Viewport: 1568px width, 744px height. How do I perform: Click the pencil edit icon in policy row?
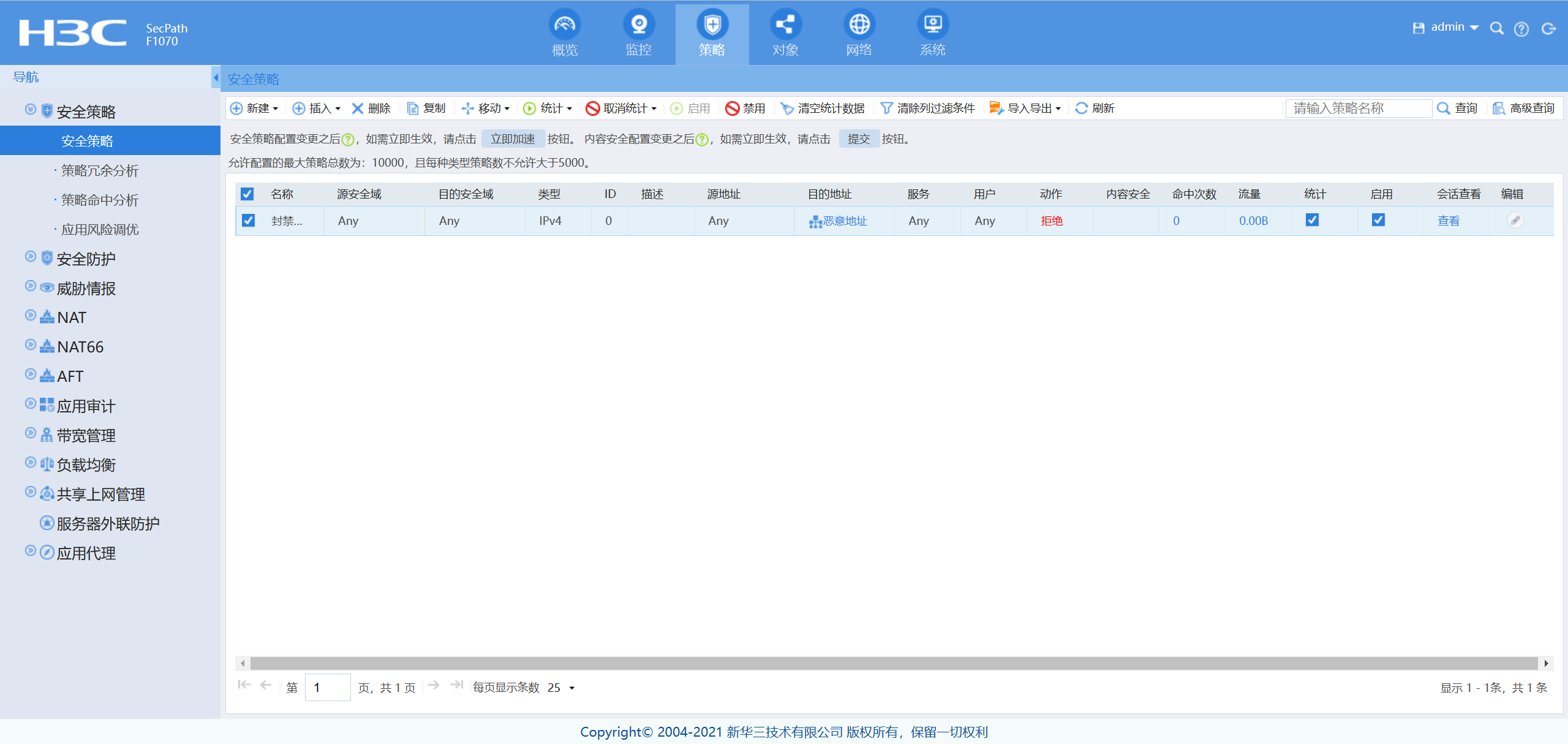tap(1515, 220)
